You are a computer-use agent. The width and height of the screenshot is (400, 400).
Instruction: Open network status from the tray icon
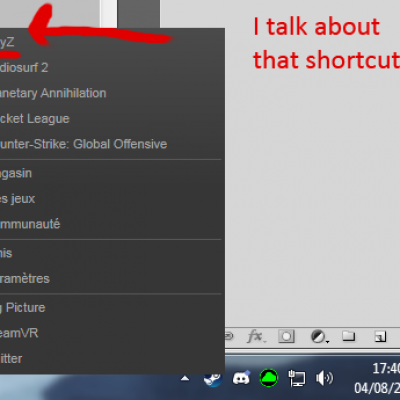coord(296,378)
